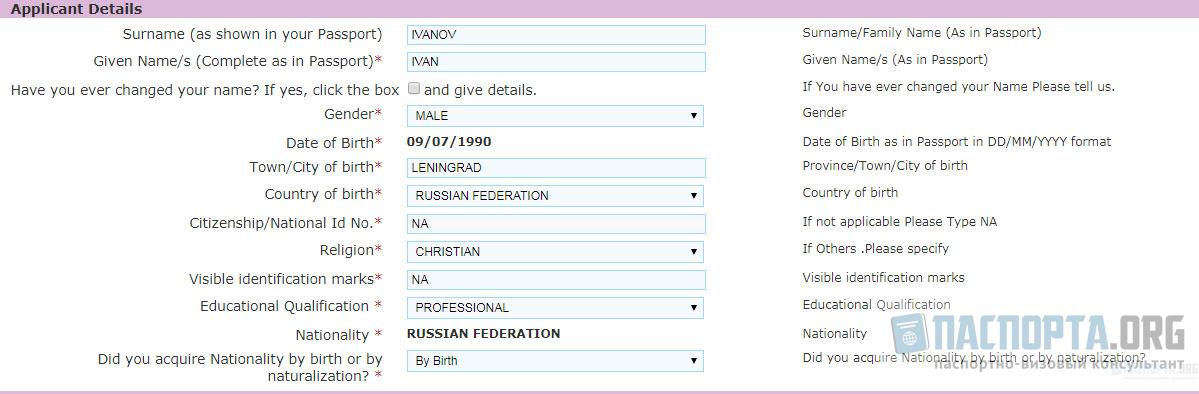1199x394 pixels.
Task: Click the Religion dropdown arrow
Action: (694, 251)
